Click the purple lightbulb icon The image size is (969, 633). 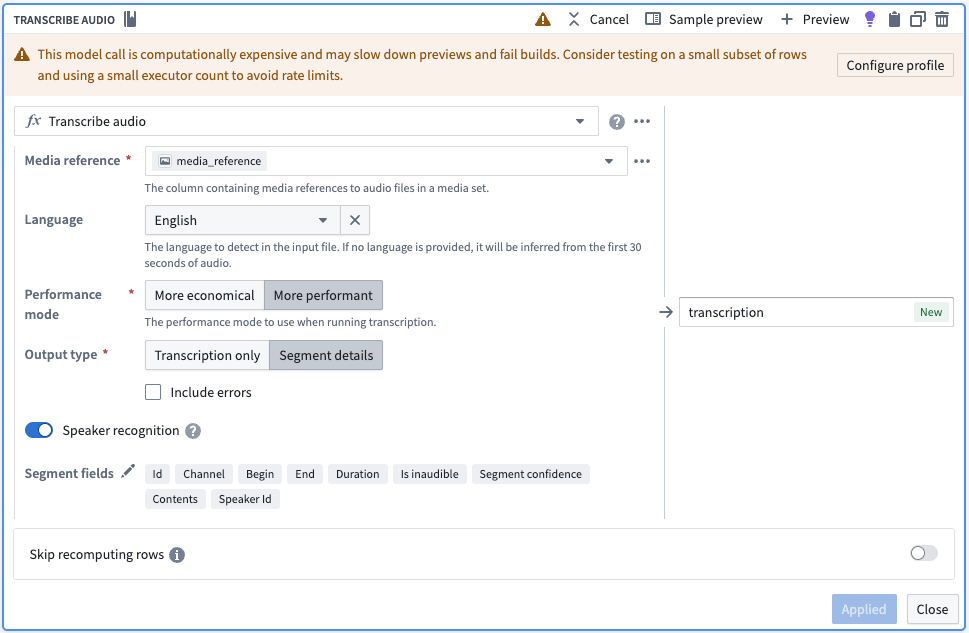pyautogui.click(x=870, y=19)
